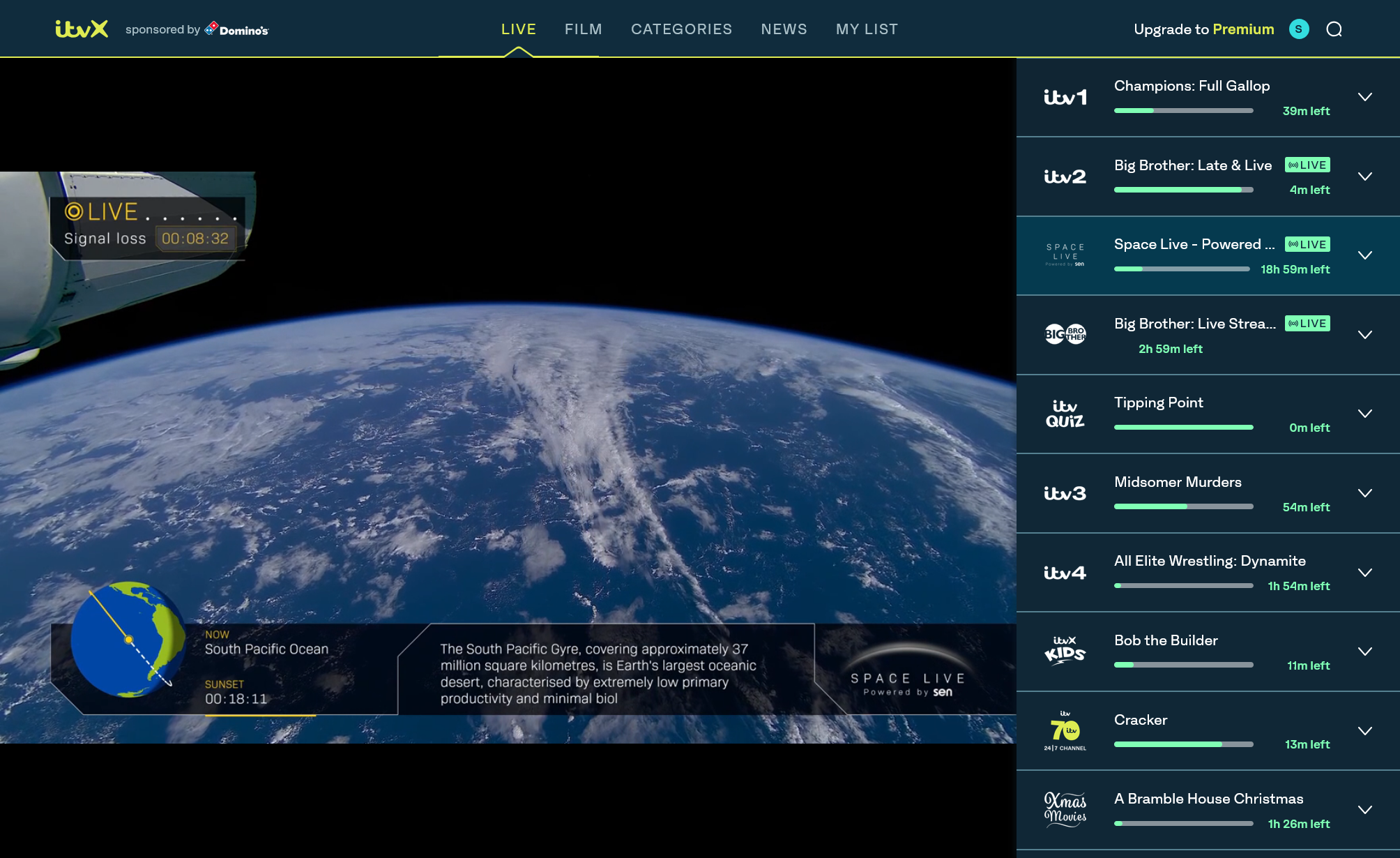Expand A Bramble House Christmas chevron

[1365, 810]
